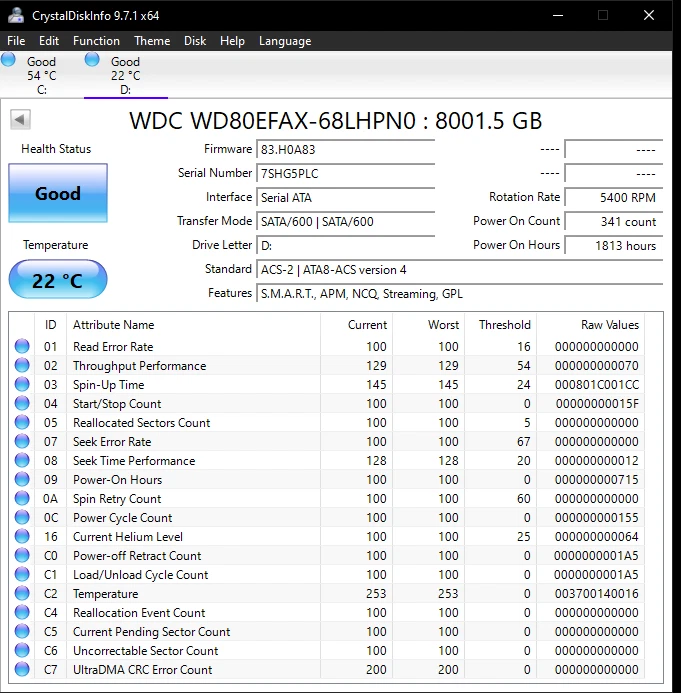This screenshot has width=681, height=693.
Task: Click the status icon for Read Error Rate
Action: tap(22, 346)
